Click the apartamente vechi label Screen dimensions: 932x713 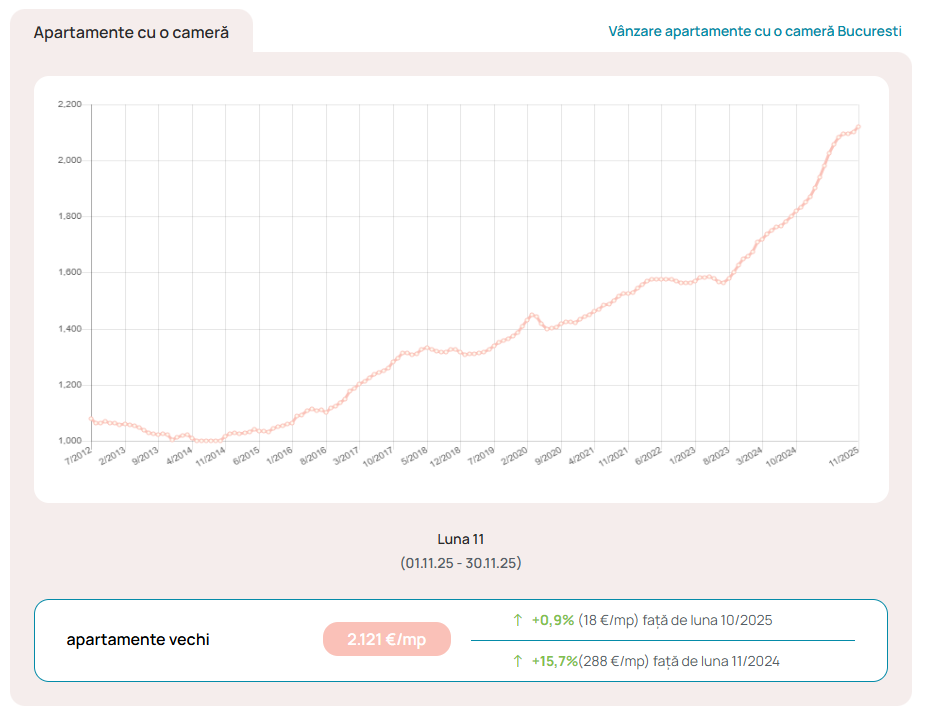(x=138, y=640)
